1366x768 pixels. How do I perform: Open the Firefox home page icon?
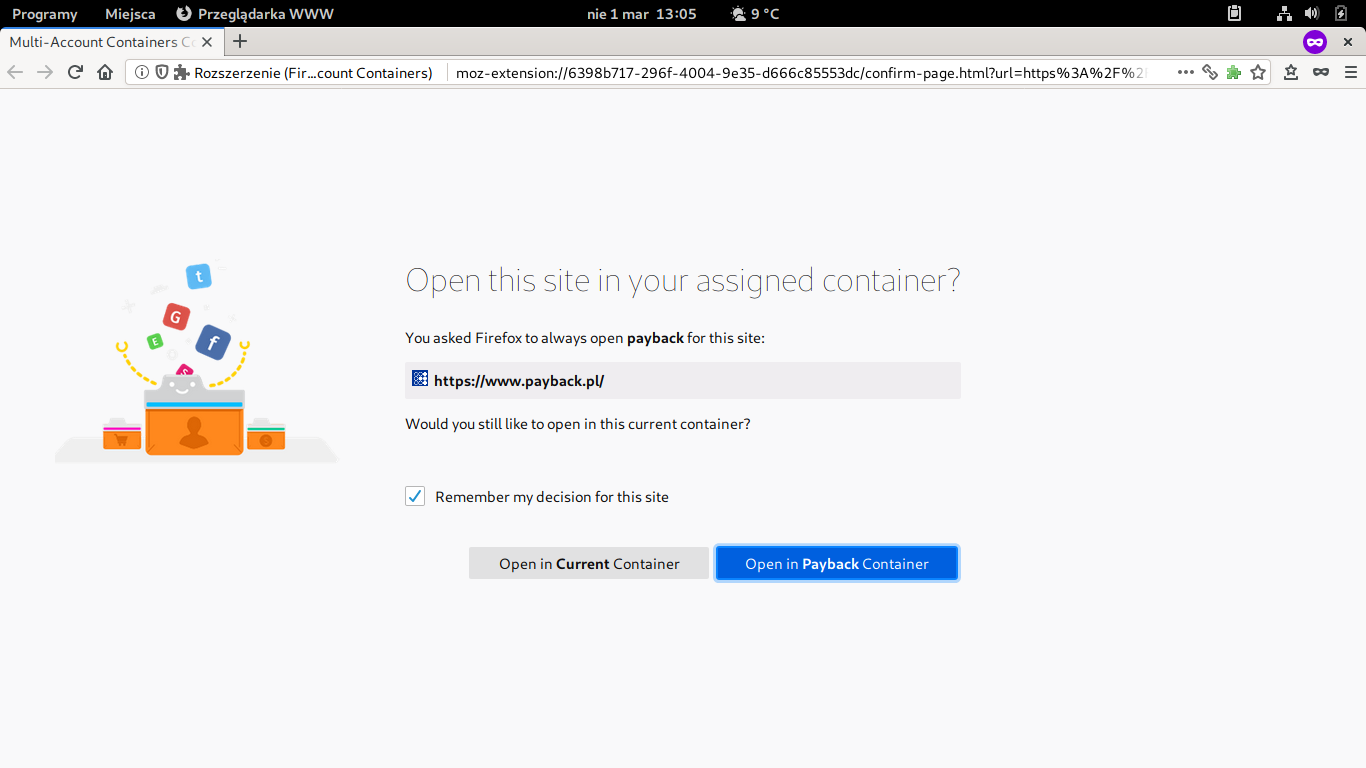tap(105, 72)
